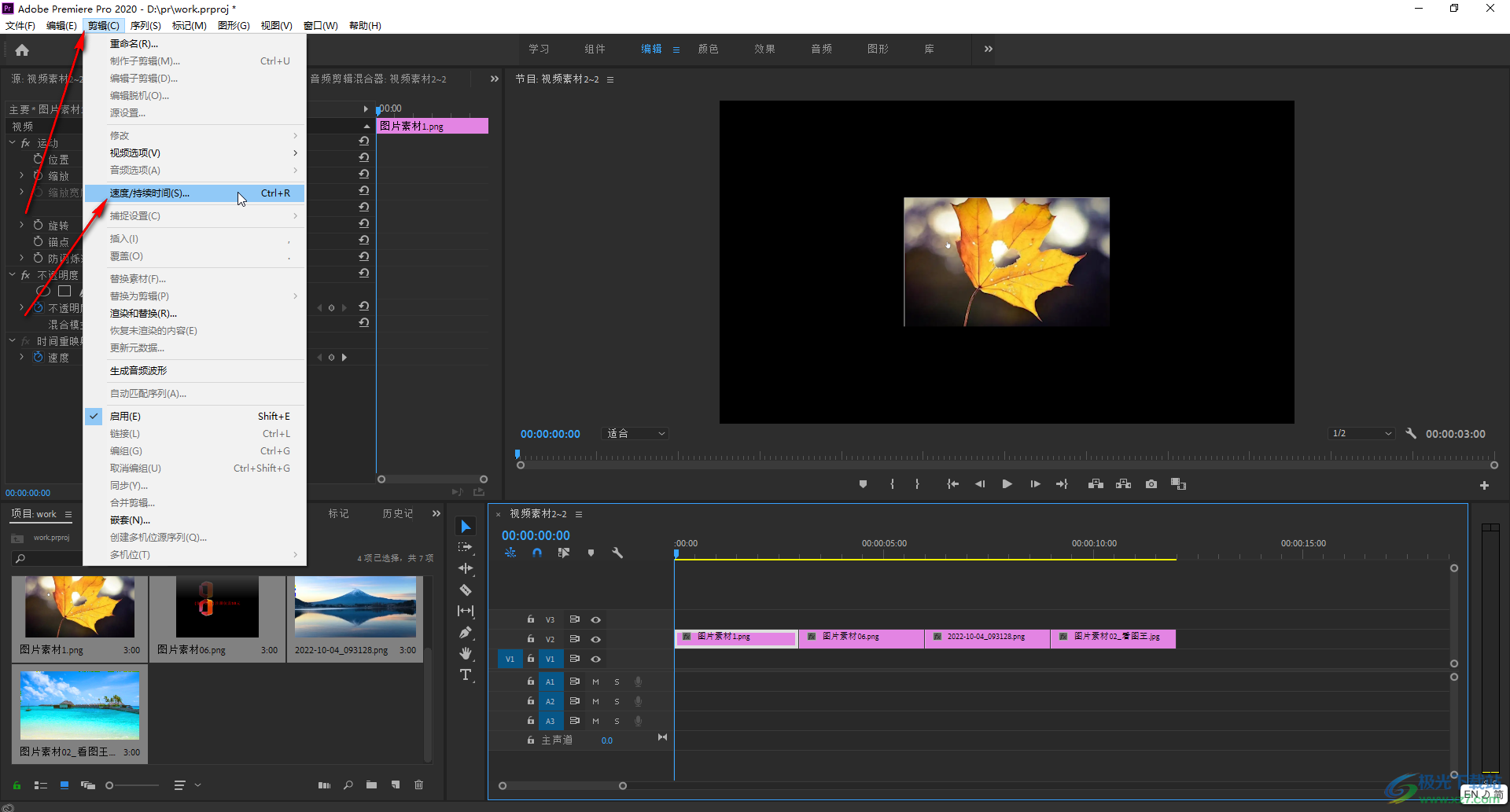
Task: Toggle Snap in the timeline
Action: coord(537,553)
